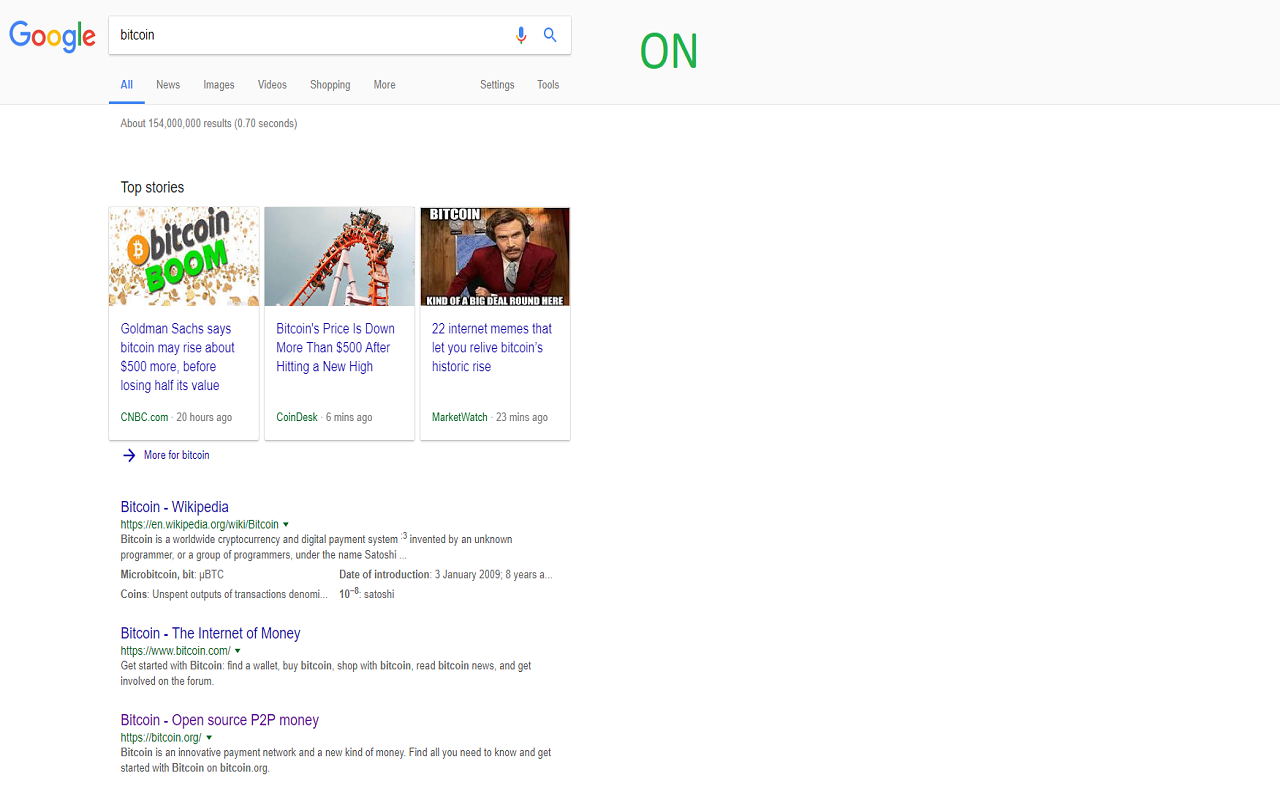Click into the bitcoin search input field
The image size is (1280, 800).
(310, 35)
